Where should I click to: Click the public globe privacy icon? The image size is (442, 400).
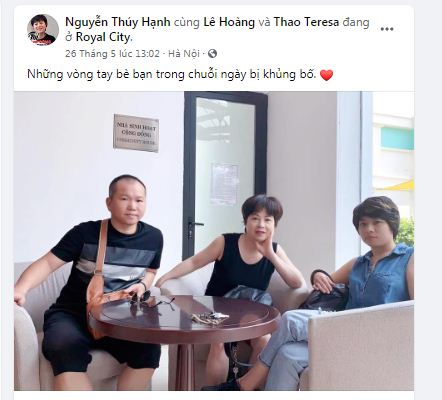212,54
